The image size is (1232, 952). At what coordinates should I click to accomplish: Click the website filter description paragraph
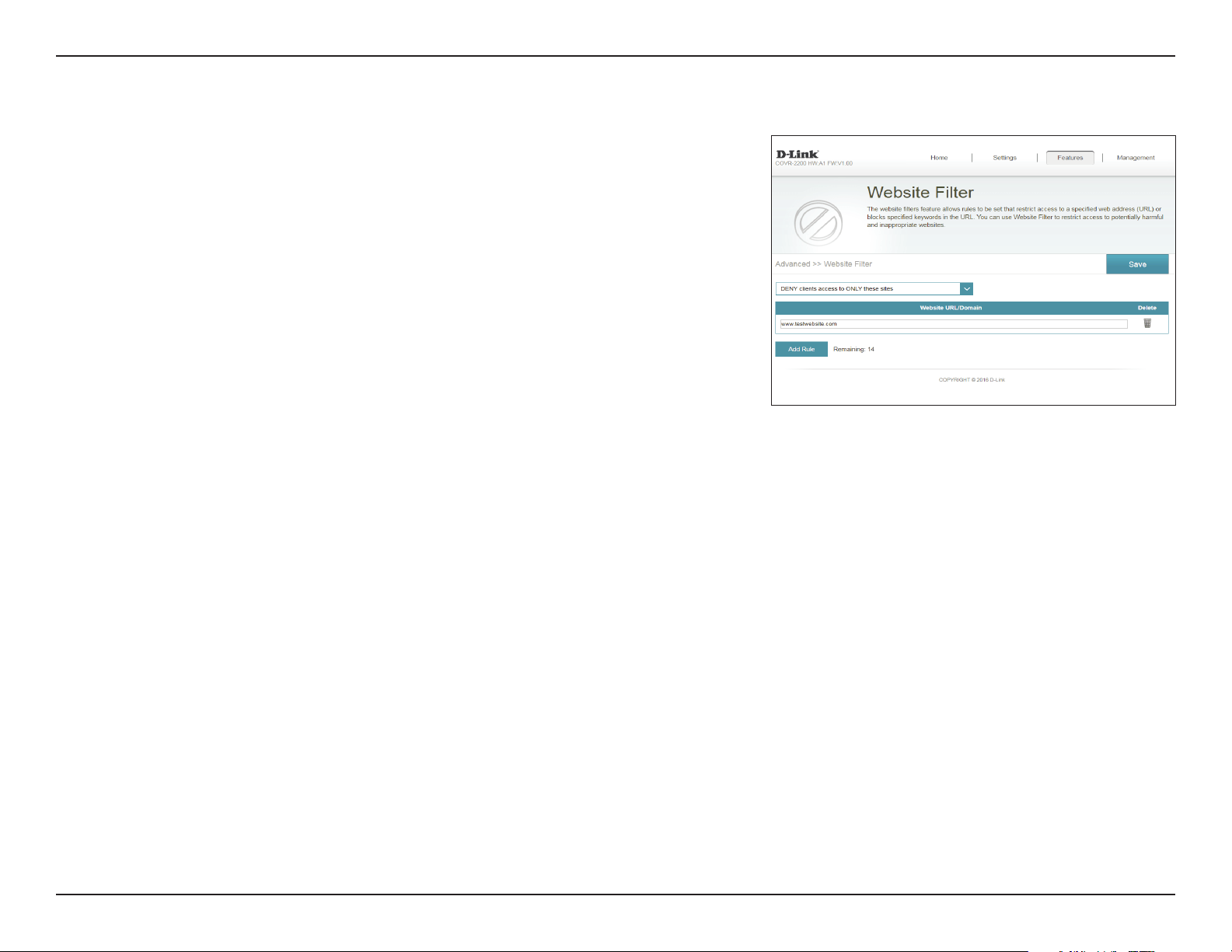pos(1015,217)
